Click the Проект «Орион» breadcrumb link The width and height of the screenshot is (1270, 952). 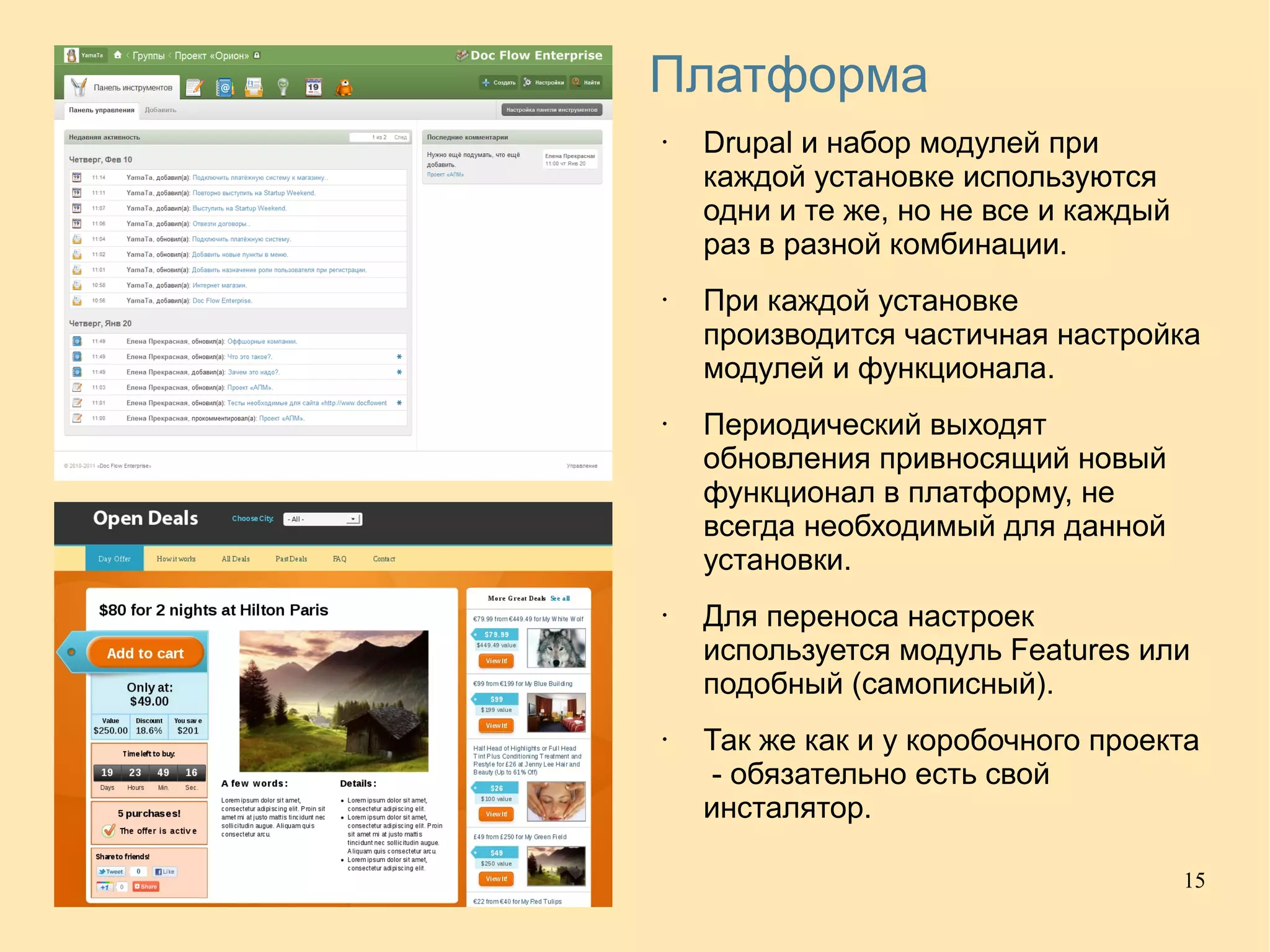211,56
